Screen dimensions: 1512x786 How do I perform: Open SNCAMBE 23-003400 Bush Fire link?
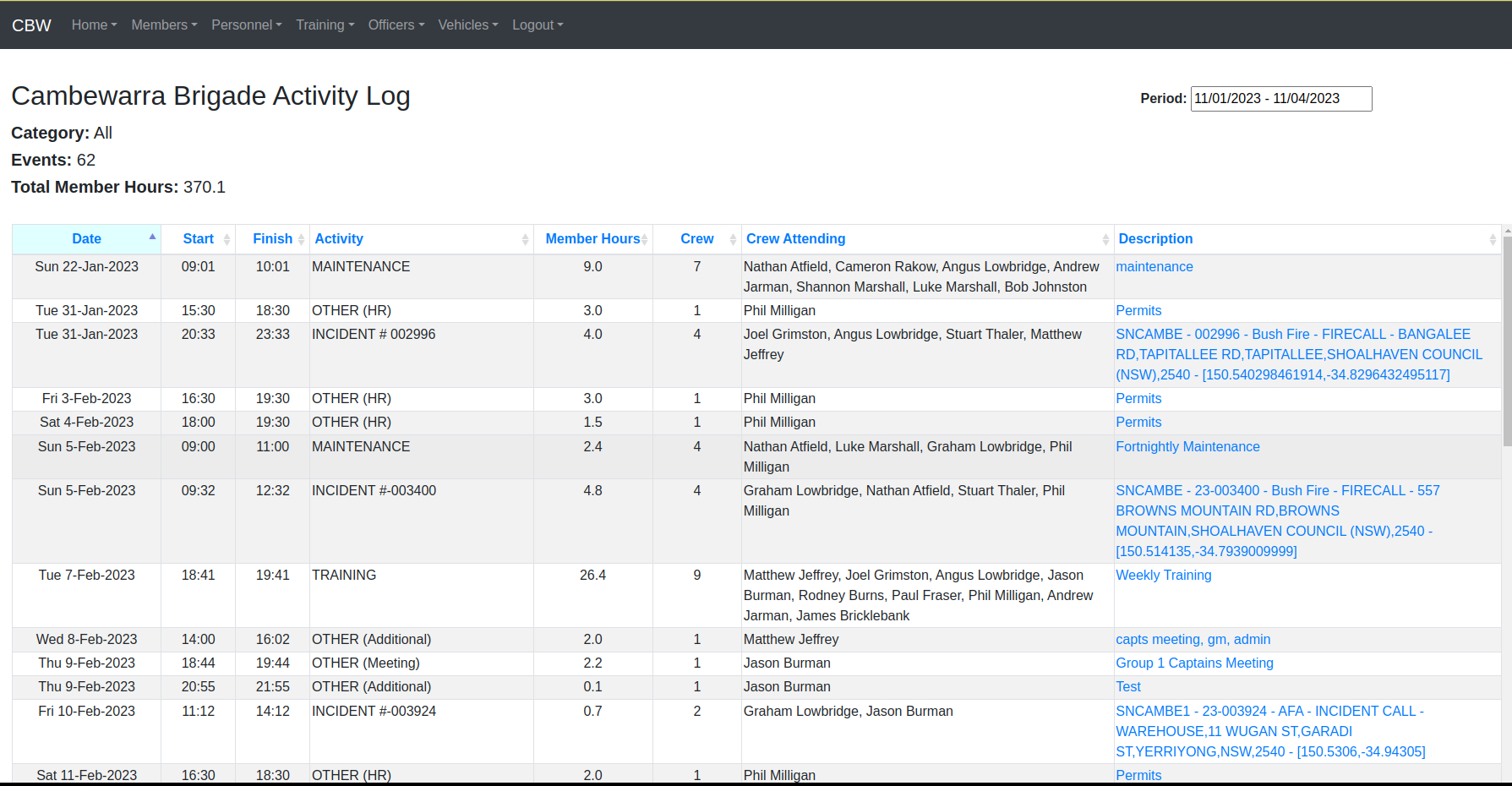click(1278, 521)
